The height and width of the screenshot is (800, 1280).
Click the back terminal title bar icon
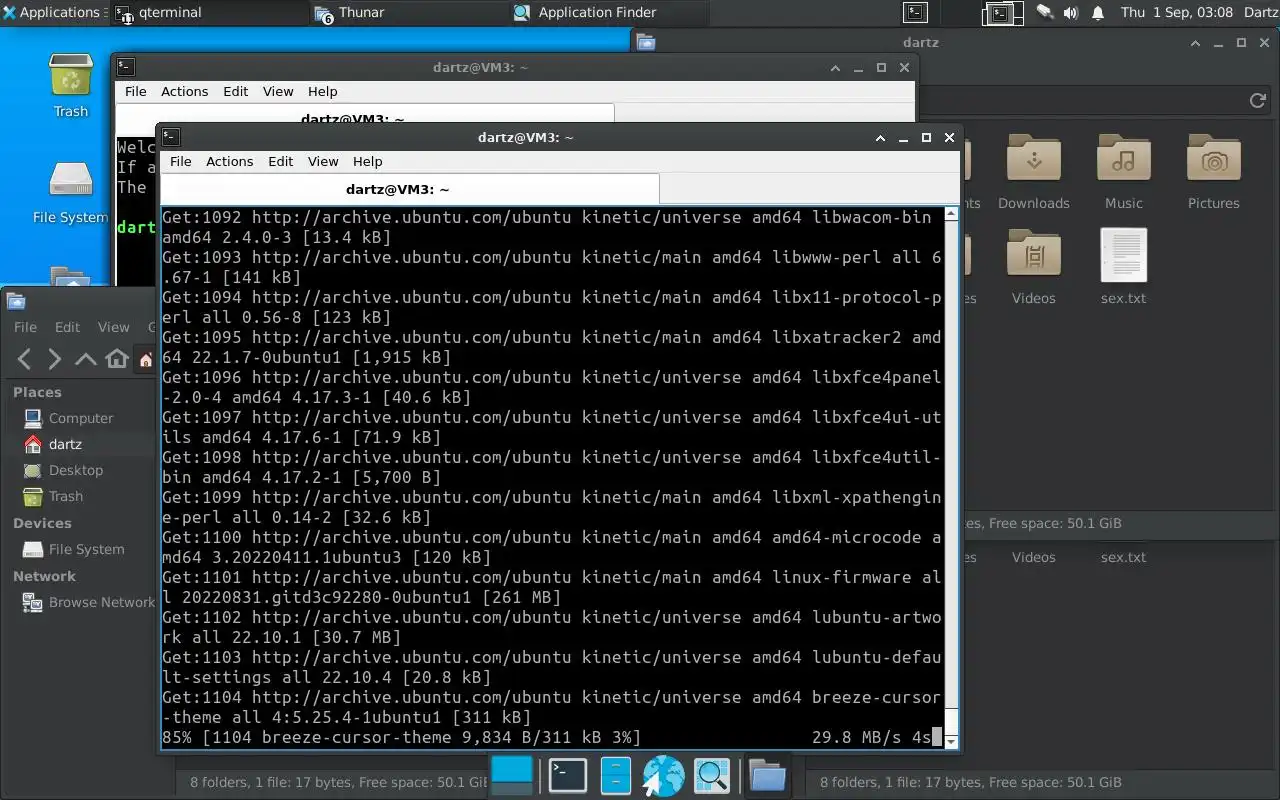(x=126, y=67)
